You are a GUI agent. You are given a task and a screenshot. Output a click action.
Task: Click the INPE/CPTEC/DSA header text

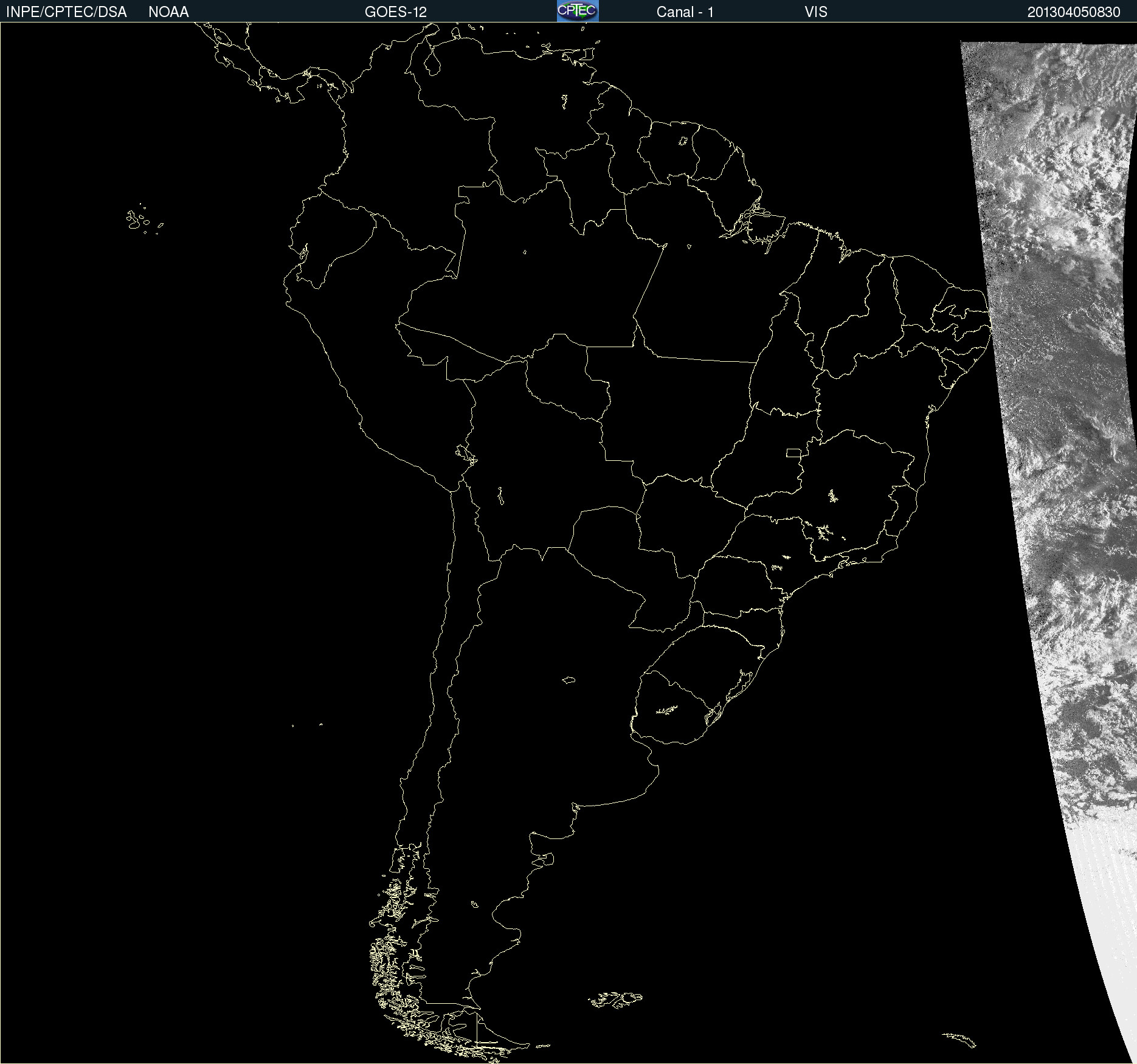(x=66, y=12)
